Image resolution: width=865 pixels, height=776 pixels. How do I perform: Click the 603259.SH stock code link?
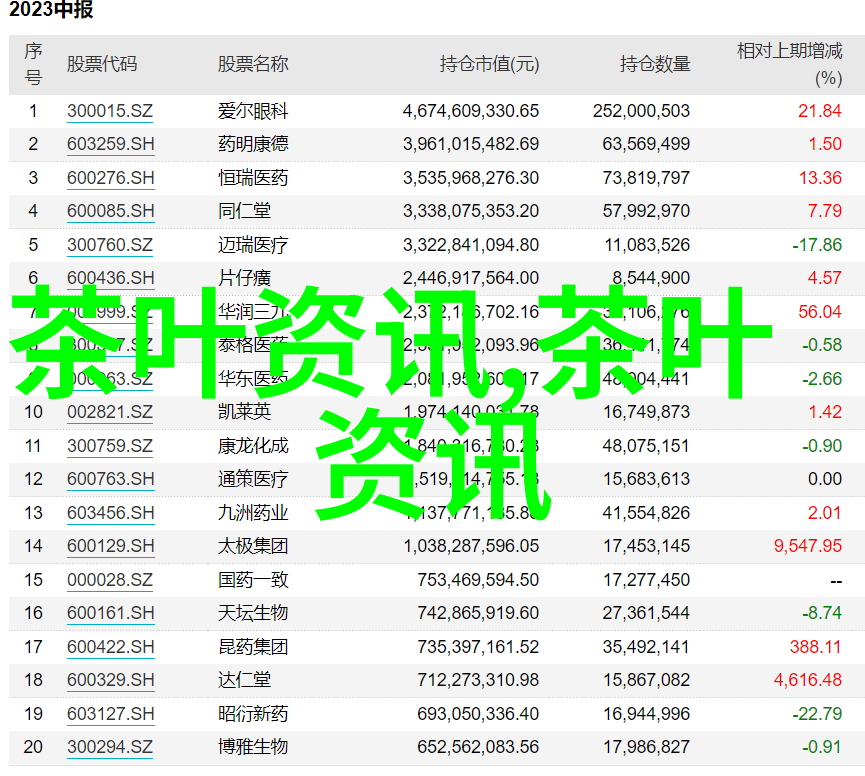(111, 144)
